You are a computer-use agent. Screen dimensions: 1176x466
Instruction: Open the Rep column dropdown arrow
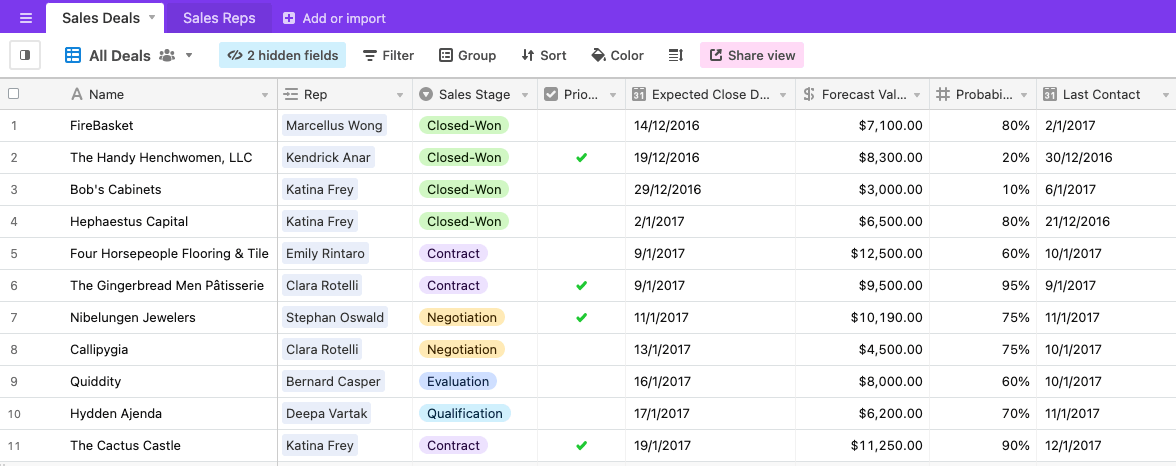(399, 95)
